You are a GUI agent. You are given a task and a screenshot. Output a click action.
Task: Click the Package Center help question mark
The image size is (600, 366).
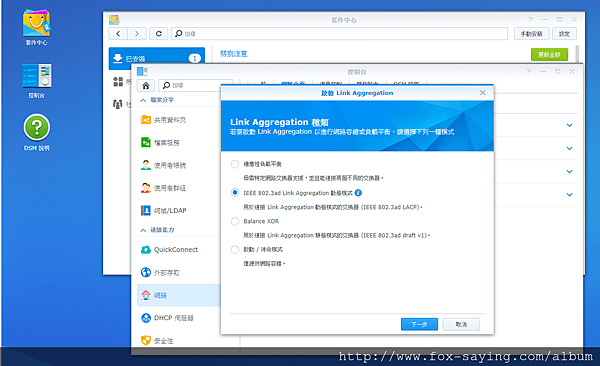point(530,19)
